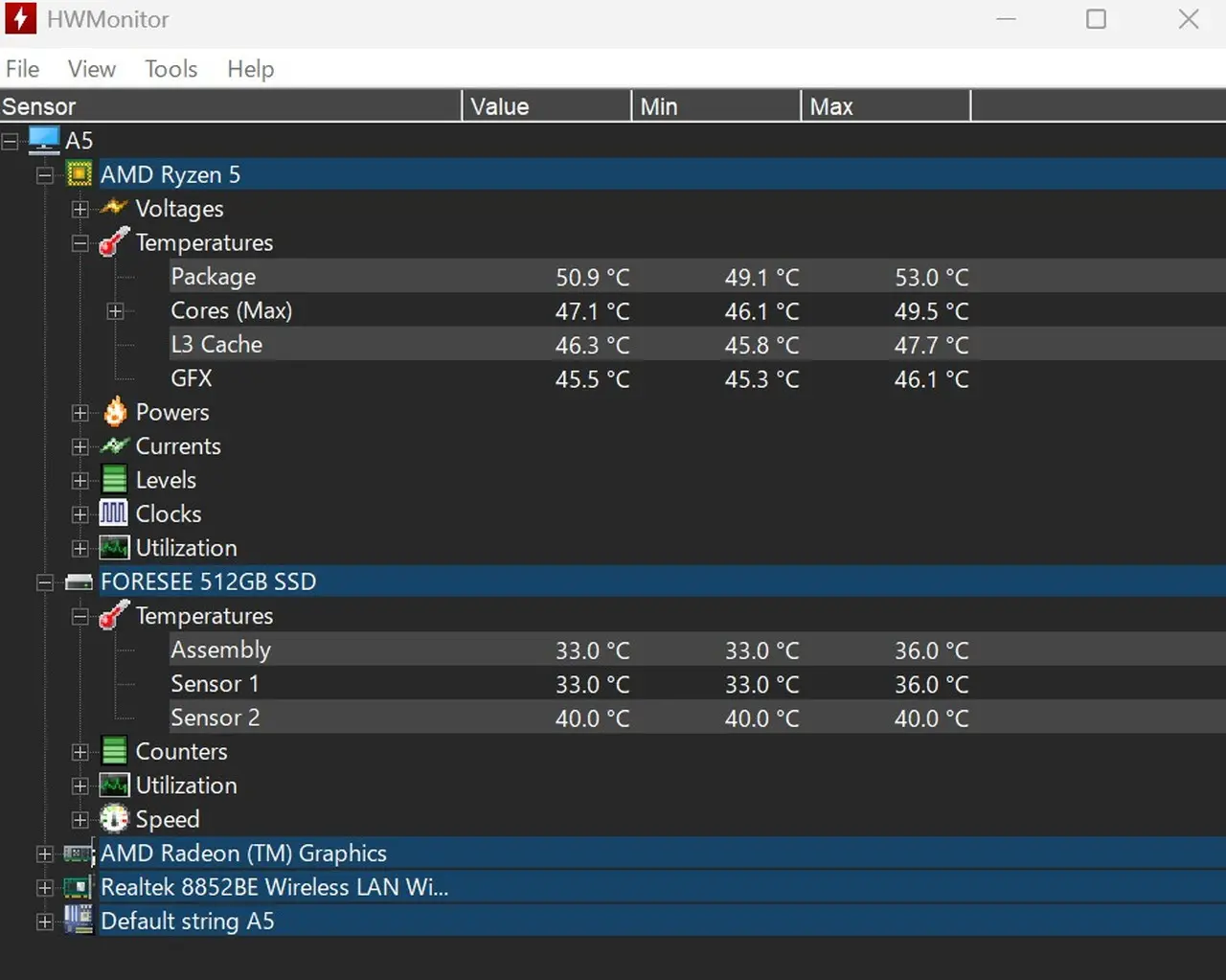Expand the AMD Radeon (TM) Graphics node
The height and width of the screenshot is (980, 1226).
tap(45, 854)
